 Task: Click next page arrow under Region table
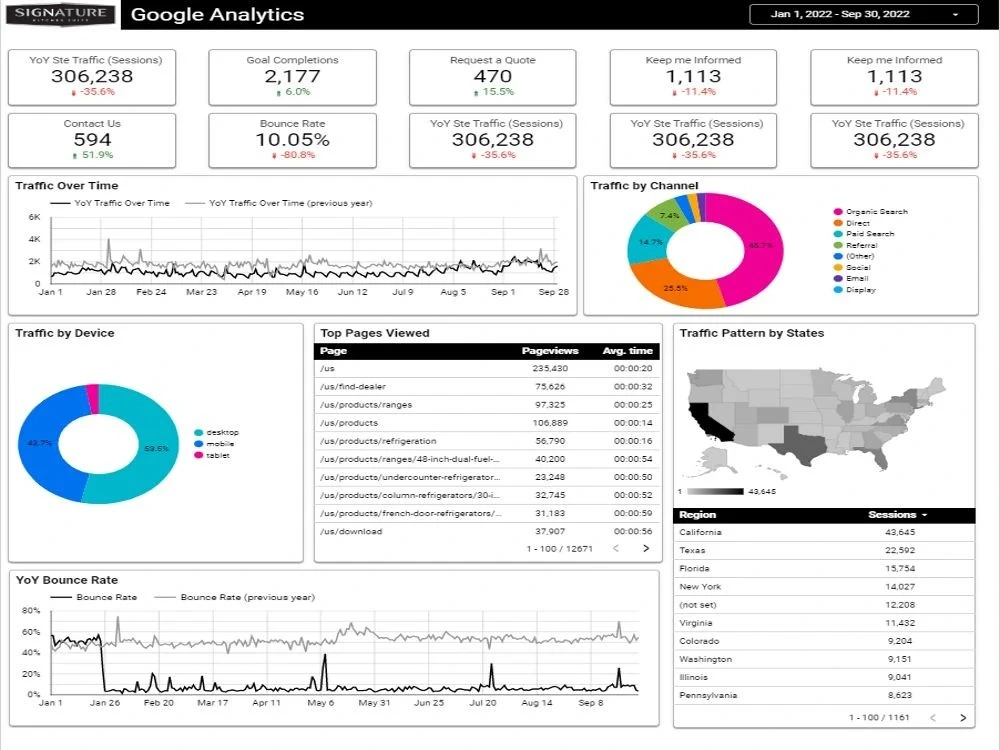[x=964, y=715]
